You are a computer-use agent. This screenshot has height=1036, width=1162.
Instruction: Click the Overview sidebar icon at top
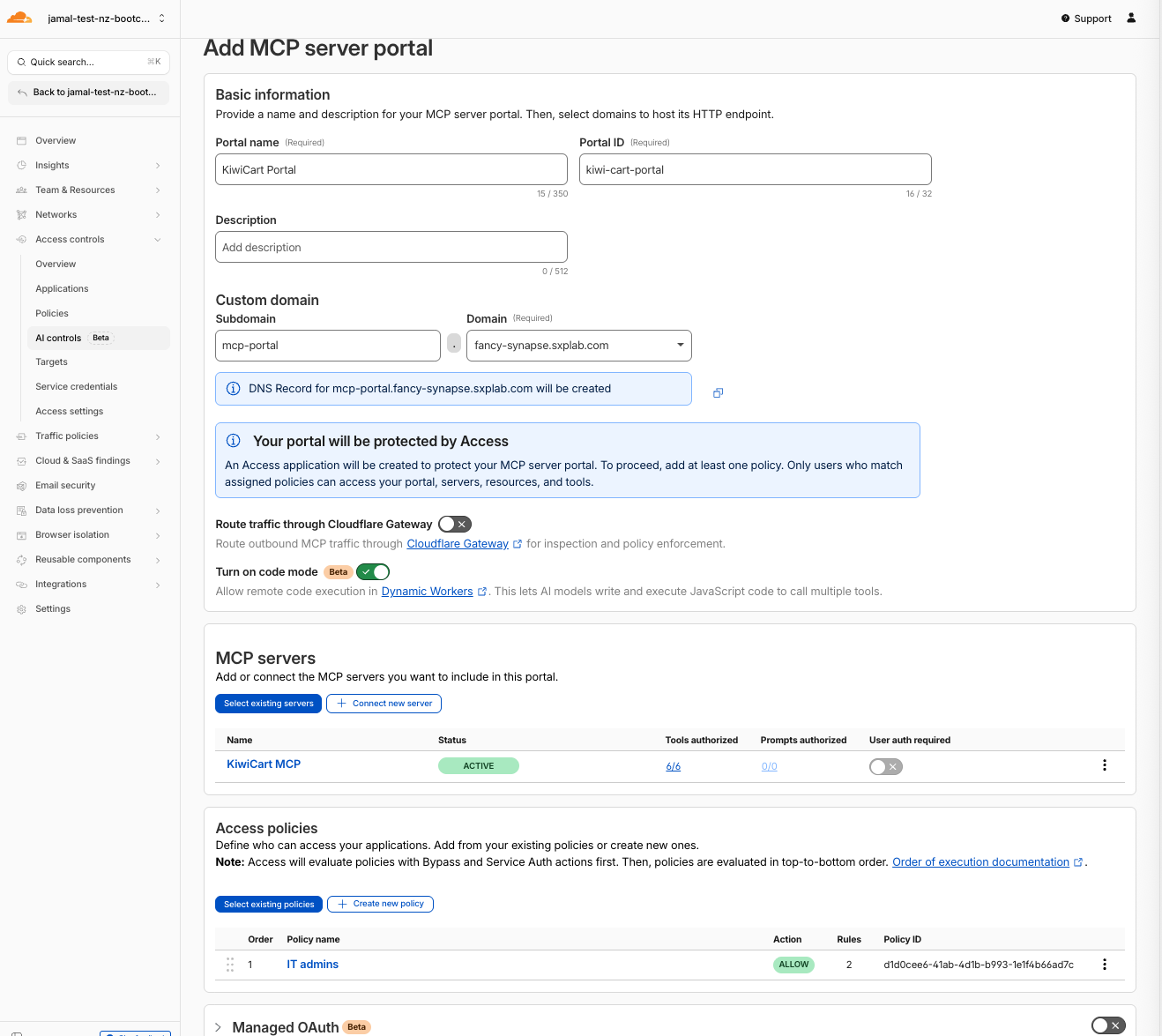tap(22, 141)
